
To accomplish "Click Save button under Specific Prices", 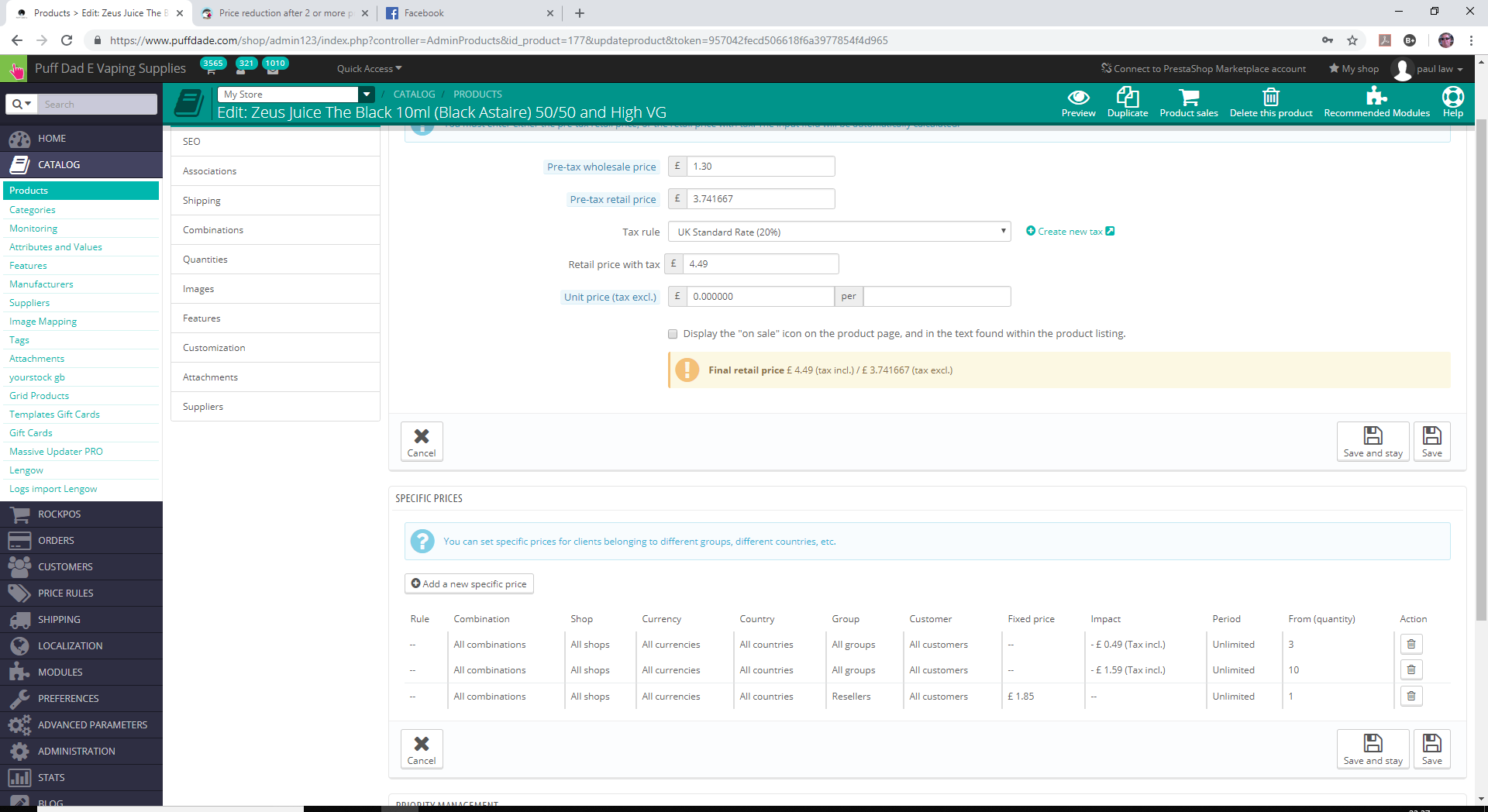I will click(1432, 749).
